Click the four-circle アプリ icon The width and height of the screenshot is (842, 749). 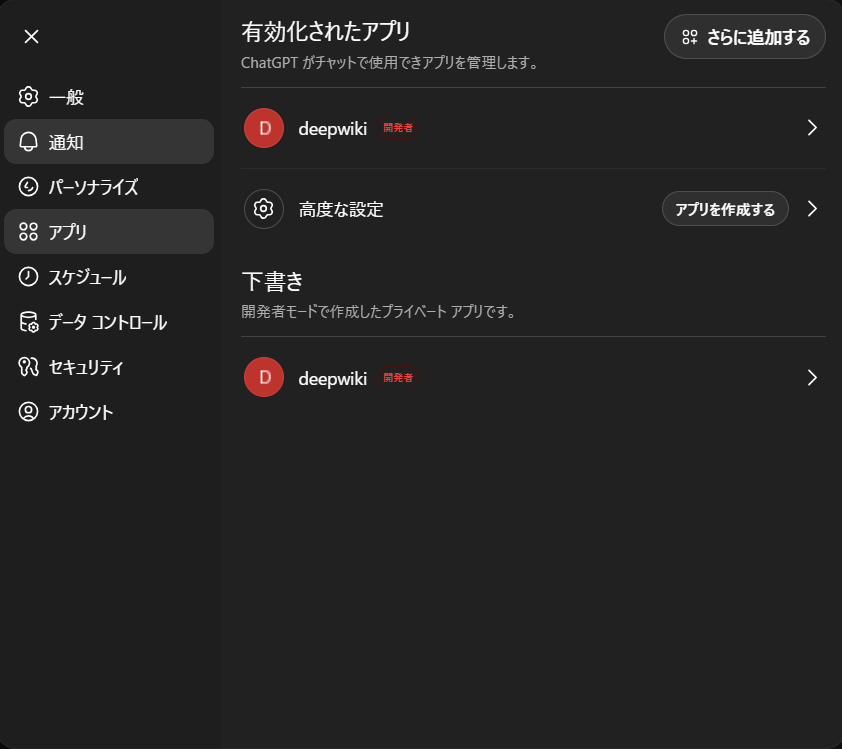[x=28, y=232]
